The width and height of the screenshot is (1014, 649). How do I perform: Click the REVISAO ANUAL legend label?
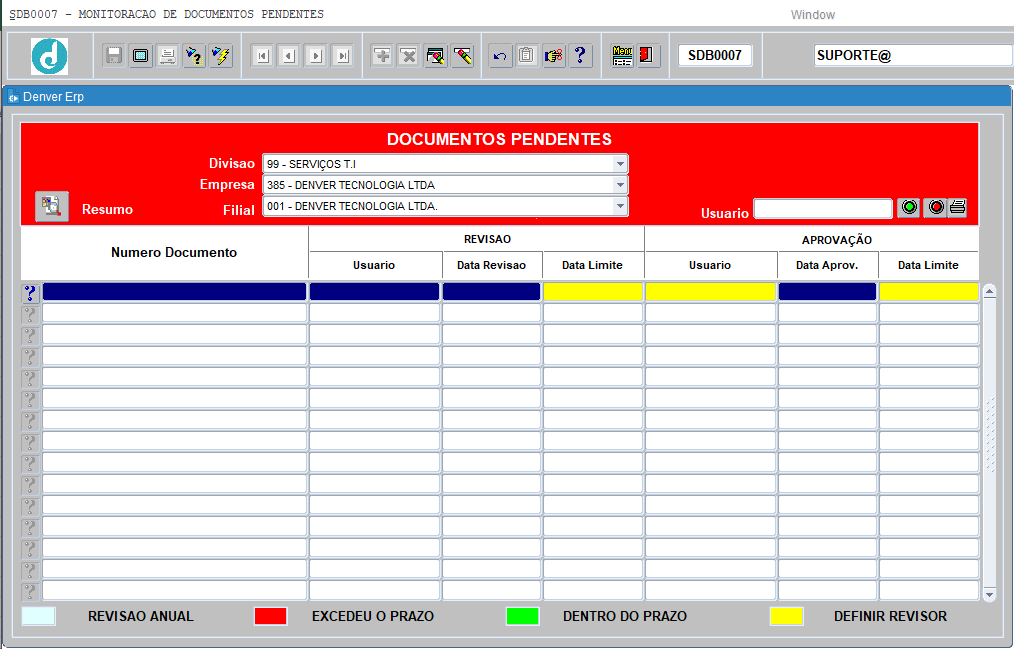point(140,617)
